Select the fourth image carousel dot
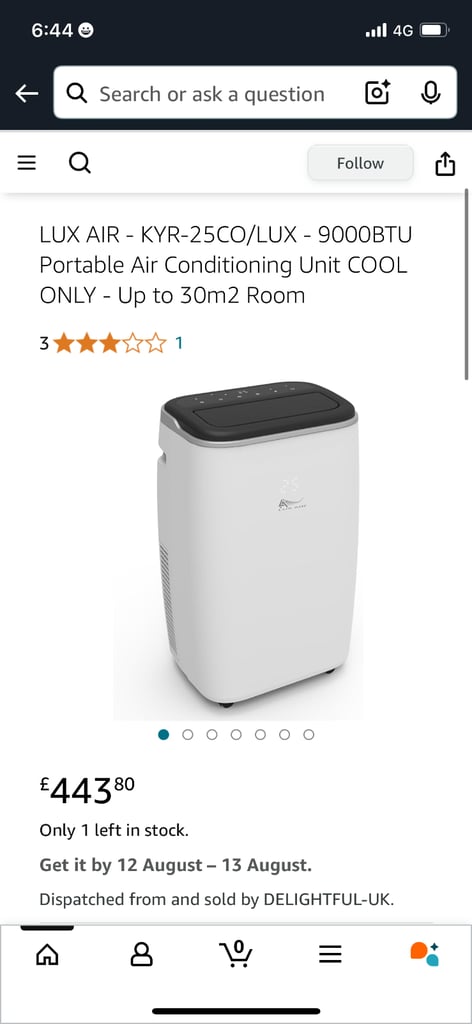The width and height of the screenshot is (472, 1024). [236, 735]
